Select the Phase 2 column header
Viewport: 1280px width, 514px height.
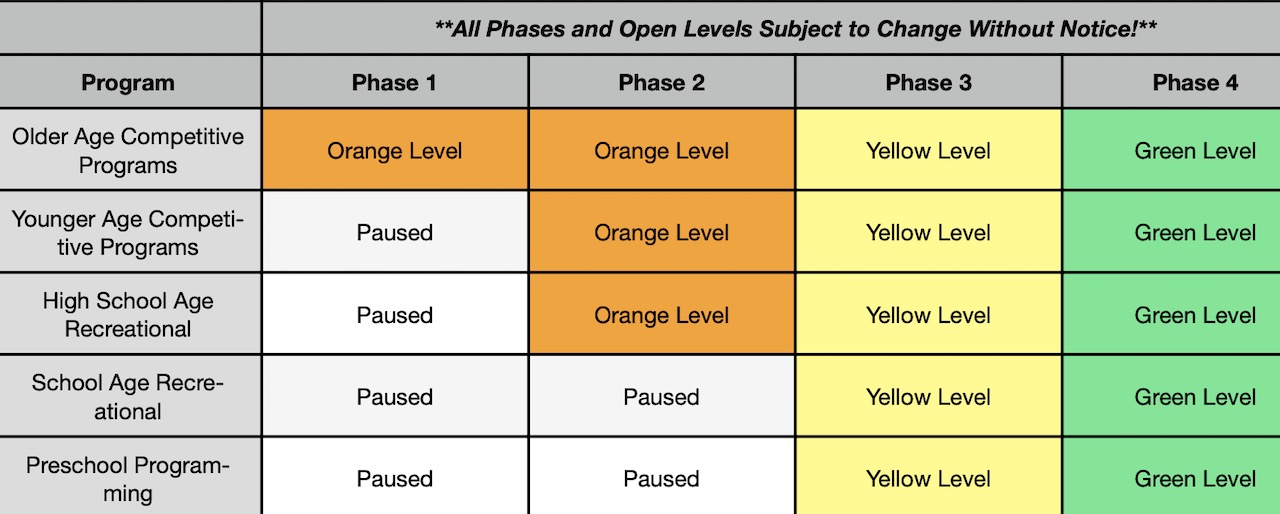point(661,83)
